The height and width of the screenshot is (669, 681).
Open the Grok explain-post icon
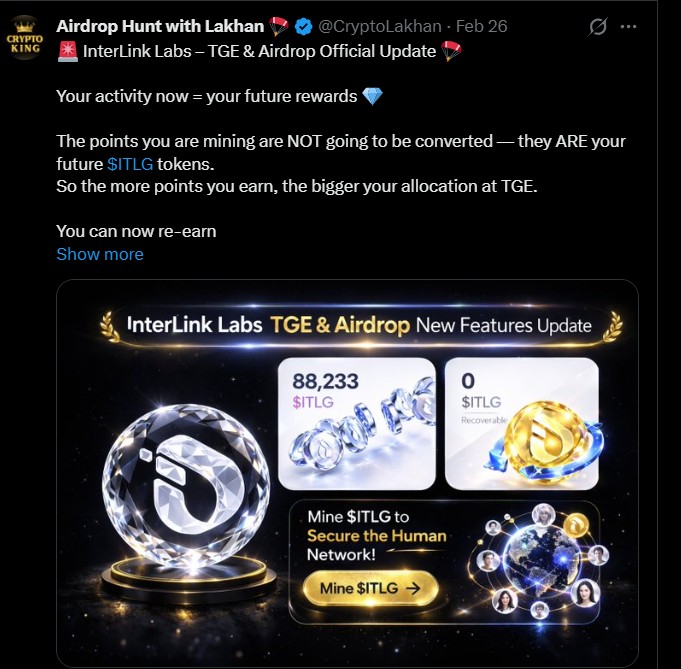tap(598, 27)
